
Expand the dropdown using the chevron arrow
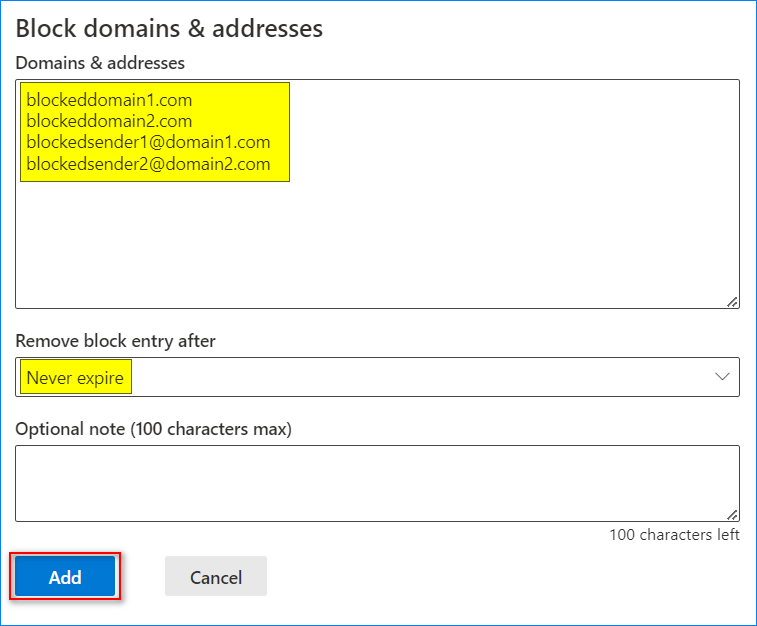click(x=722, y=377)
